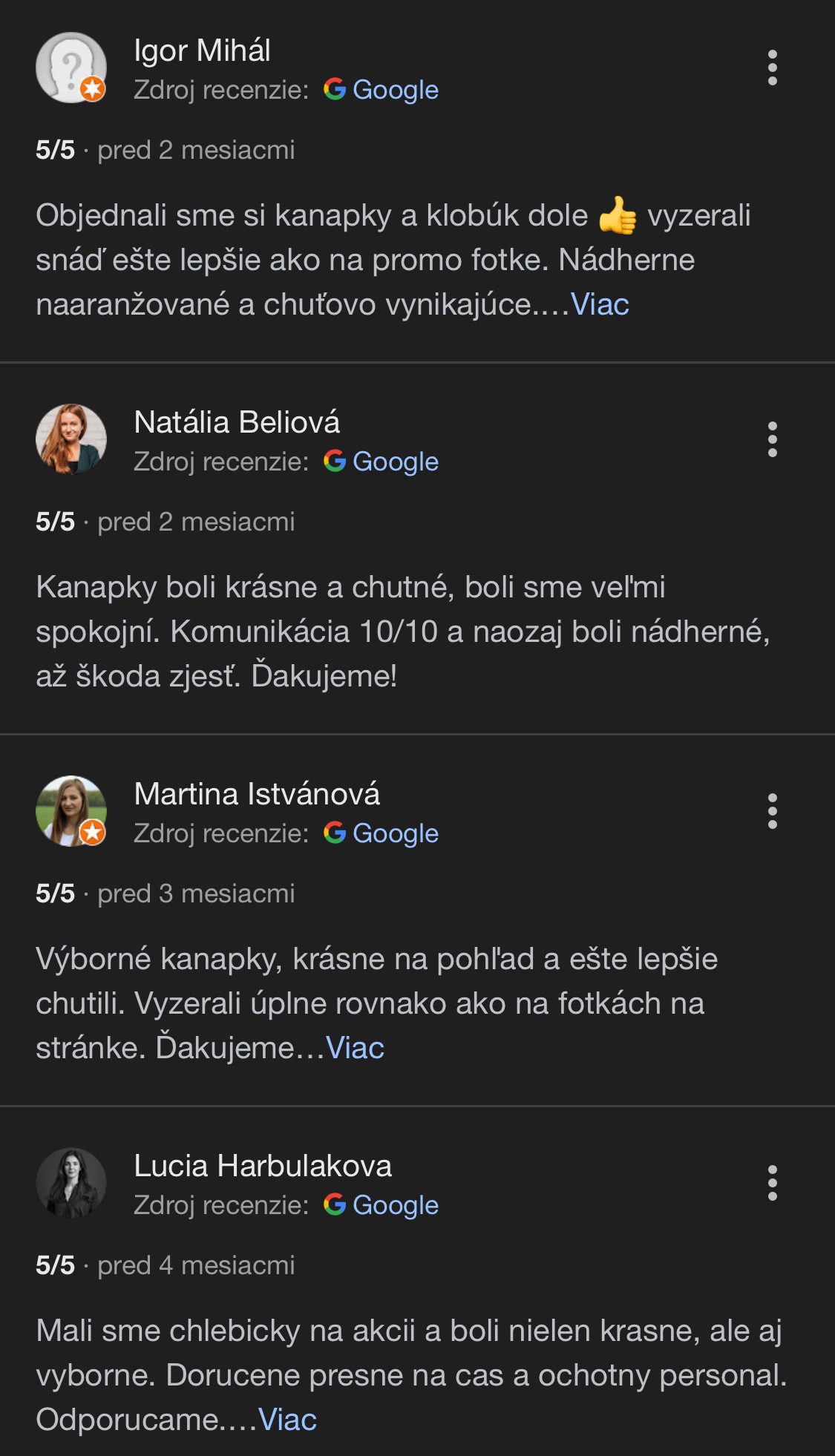The image size is (835, 1456).
Task: Click reviewer name Natália Beliová
Action: tap(237, 422)
